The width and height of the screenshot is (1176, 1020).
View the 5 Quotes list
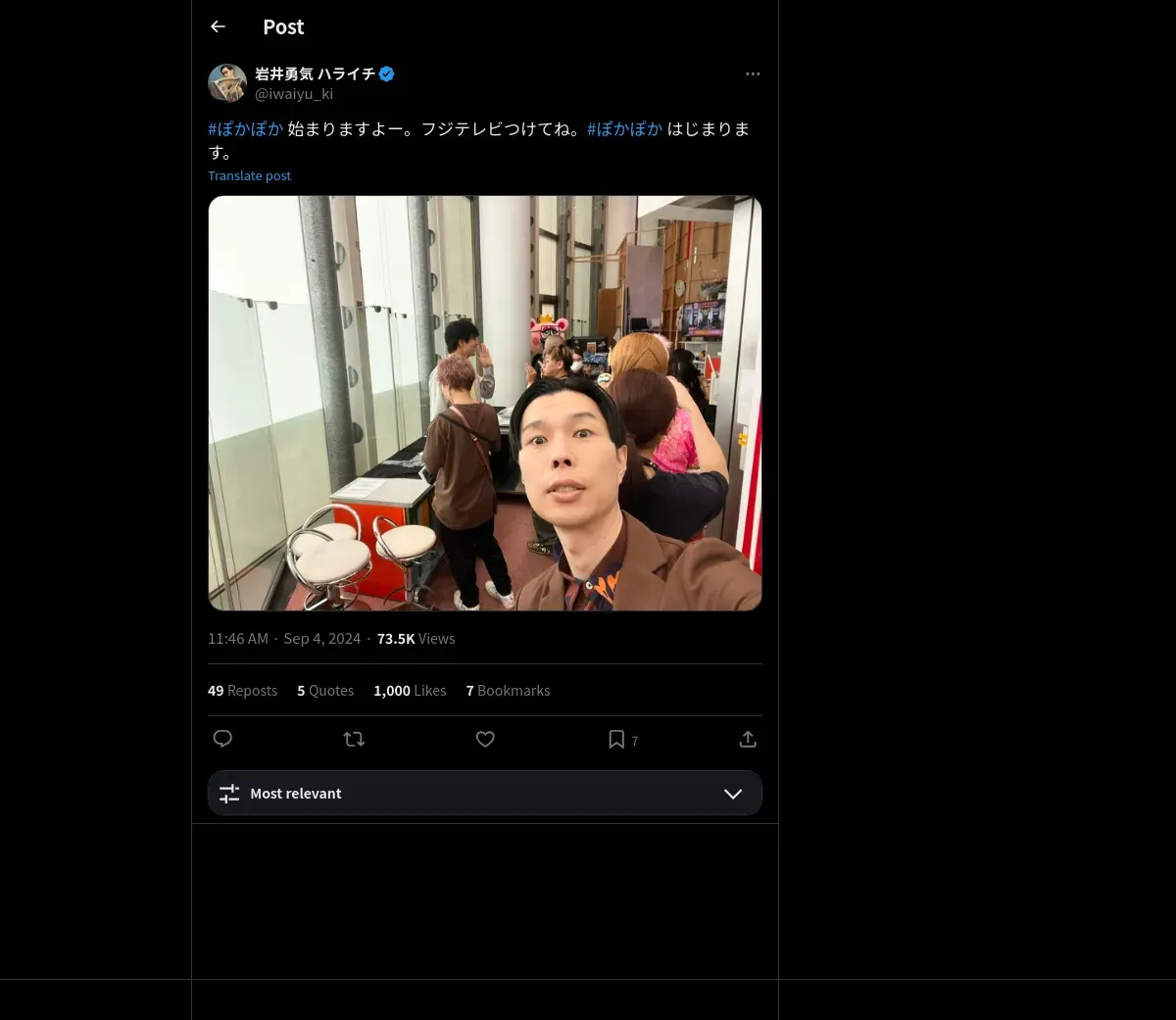tap(325, 691)
